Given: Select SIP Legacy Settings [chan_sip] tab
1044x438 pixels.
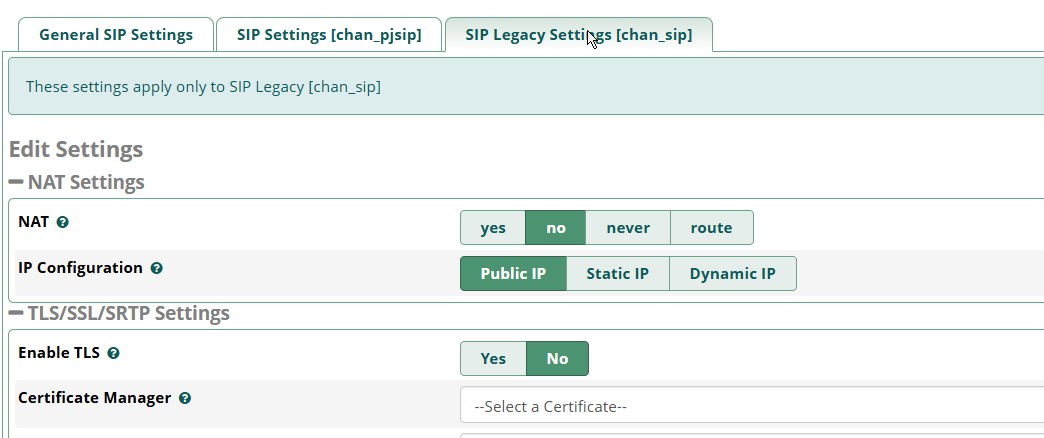Looking at the screenshot, I should click(579, 35).
